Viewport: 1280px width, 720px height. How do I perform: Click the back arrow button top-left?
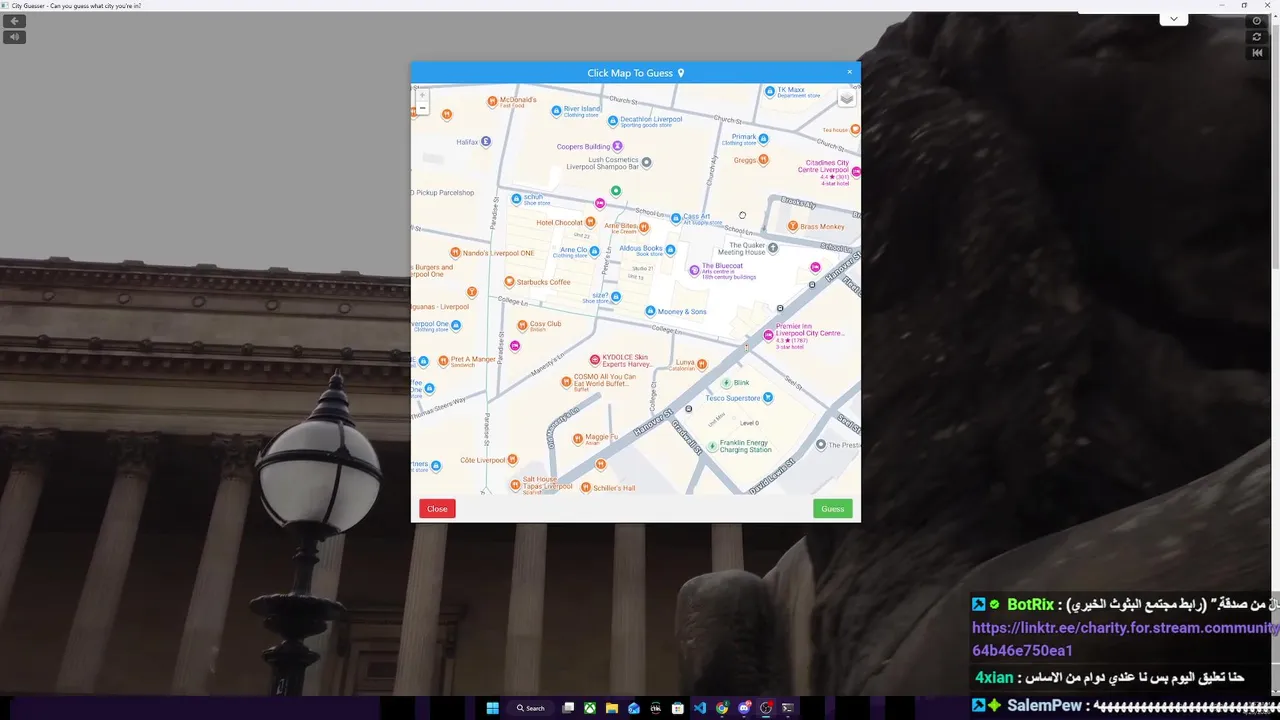click(x=14, y=21)
